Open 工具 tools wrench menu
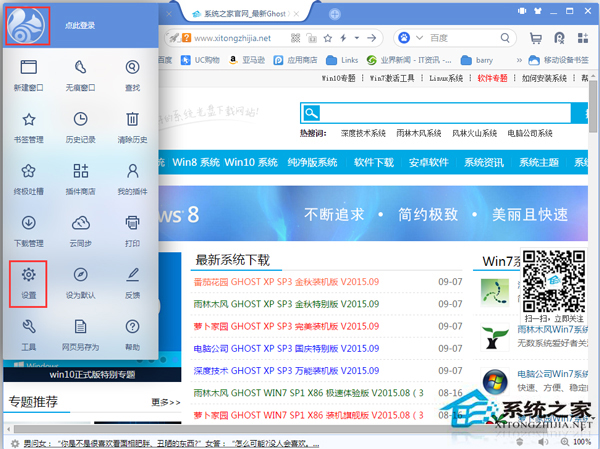Screen dimensions: 600x449 tap(29, 335)
